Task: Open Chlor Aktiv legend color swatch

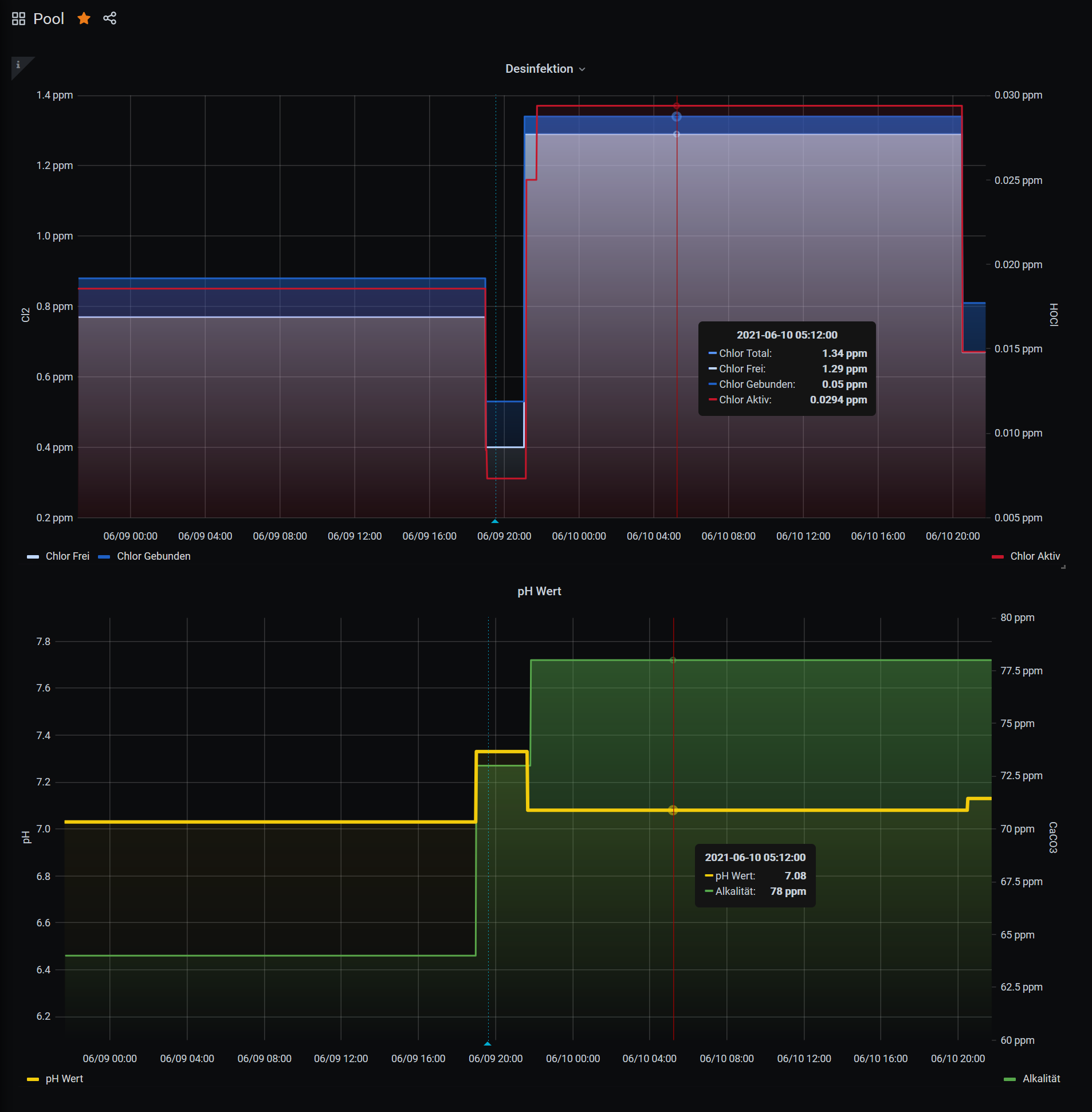Action: 997,557
